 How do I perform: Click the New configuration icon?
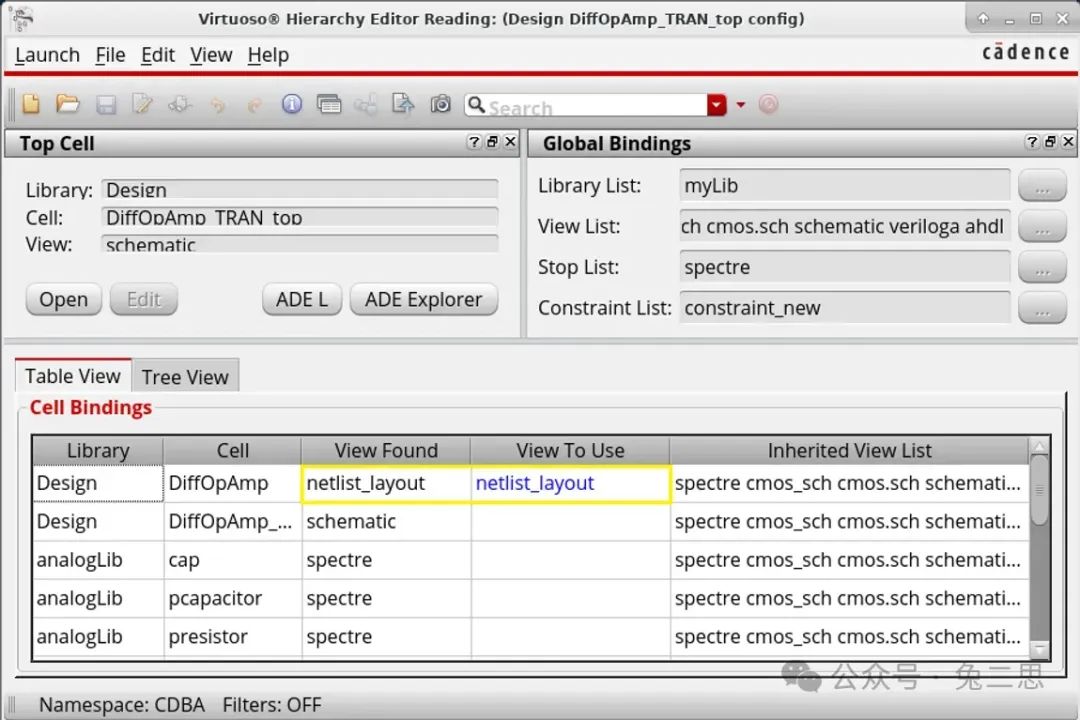pyautogui.click(x=31, y=104)
